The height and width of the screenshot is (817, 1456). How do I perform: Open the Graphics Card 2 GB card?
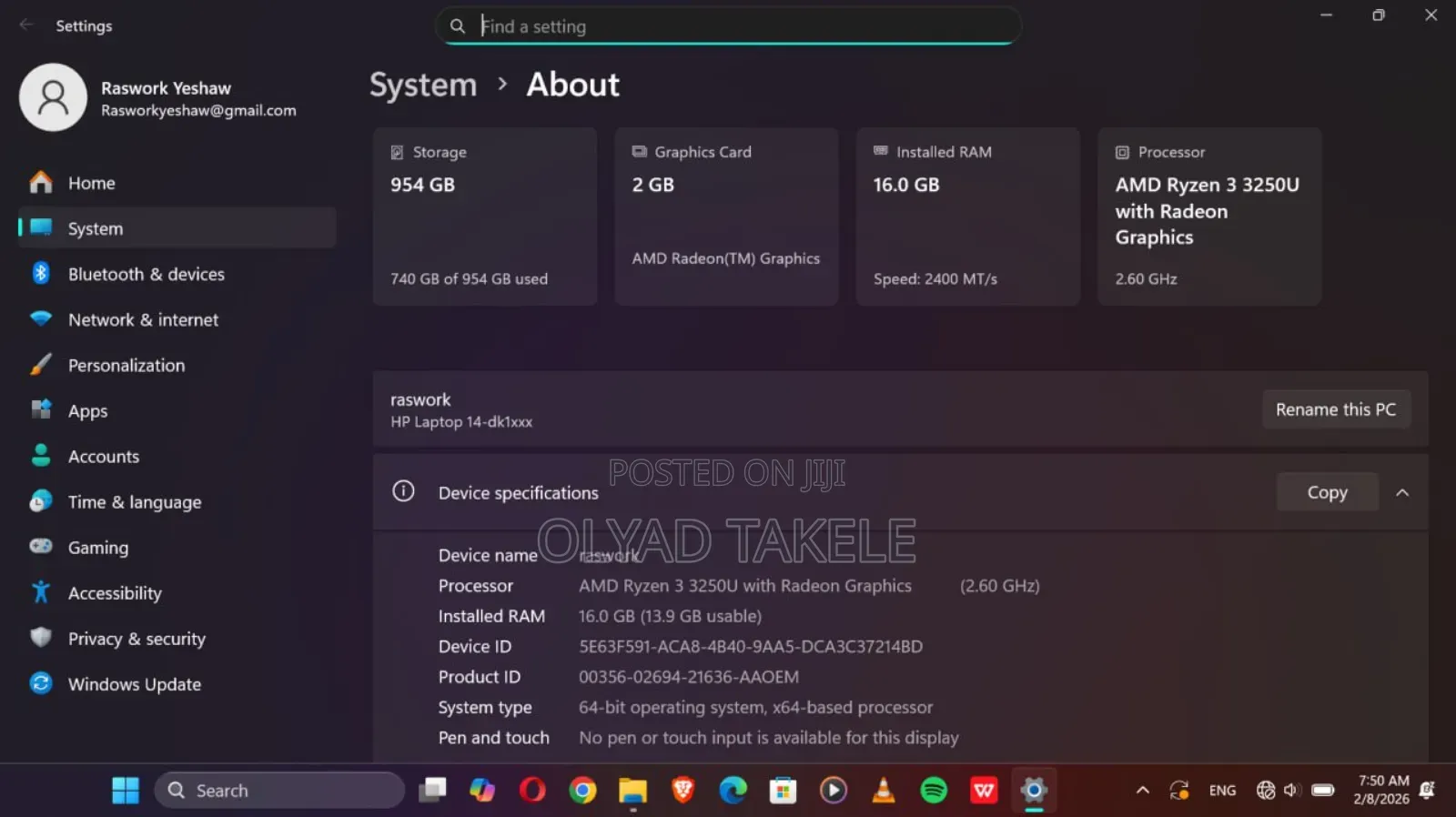coord(726,216)
